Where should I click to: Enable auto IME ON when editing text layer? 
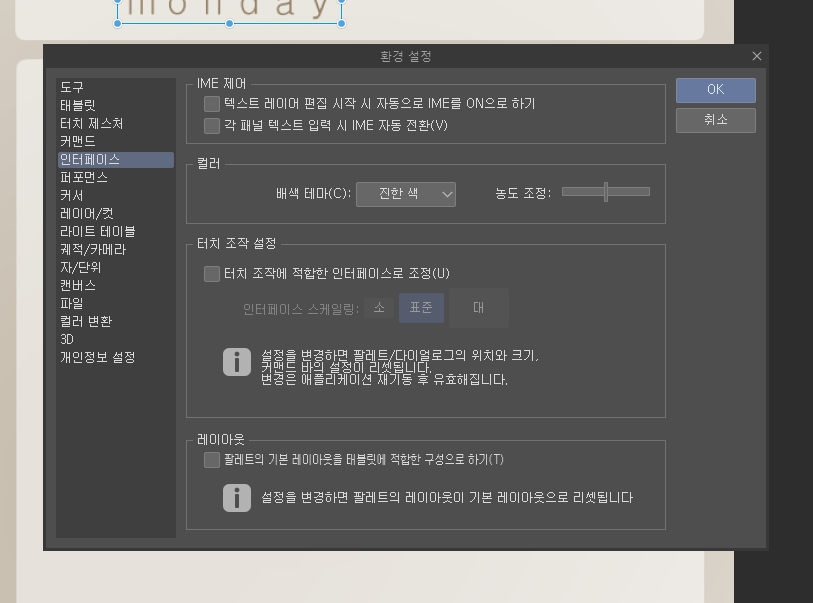point(212,104)
